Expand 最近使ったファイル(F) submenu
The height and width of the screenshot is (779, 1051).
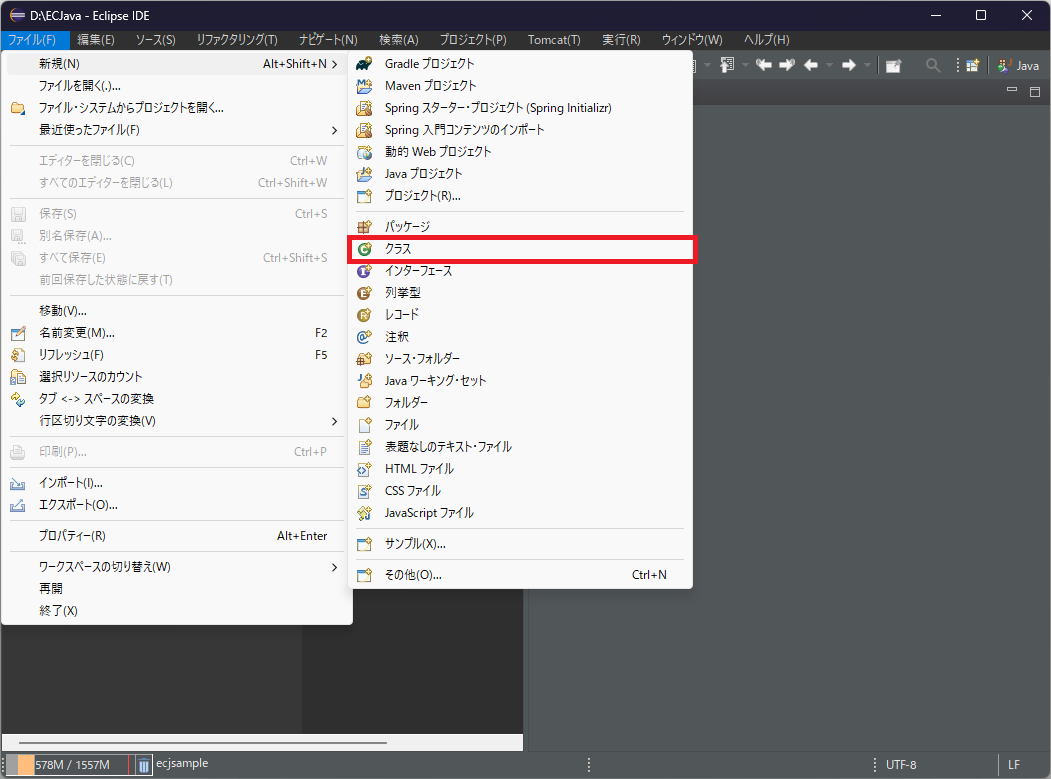click(177, 130)
